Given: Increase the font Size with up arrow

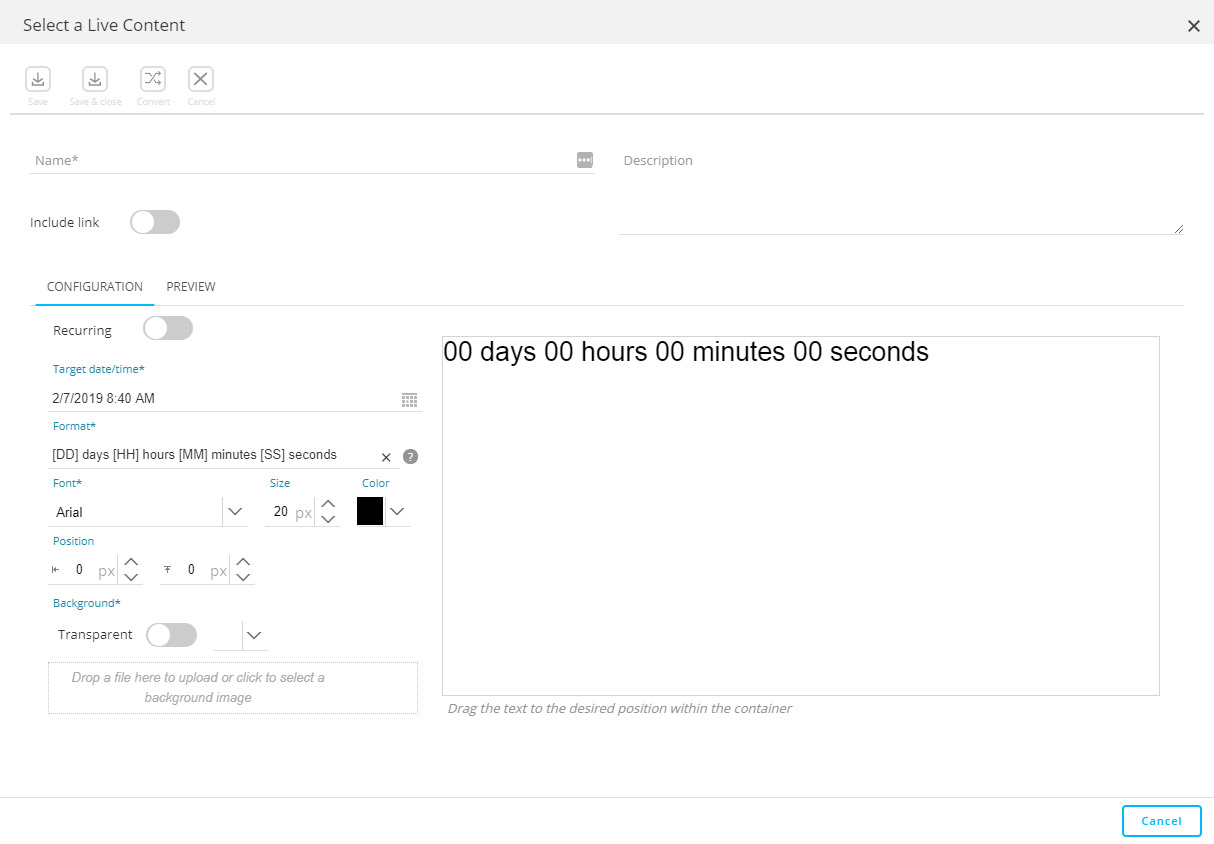Looking at the screenshot, I should coord(328,504).
